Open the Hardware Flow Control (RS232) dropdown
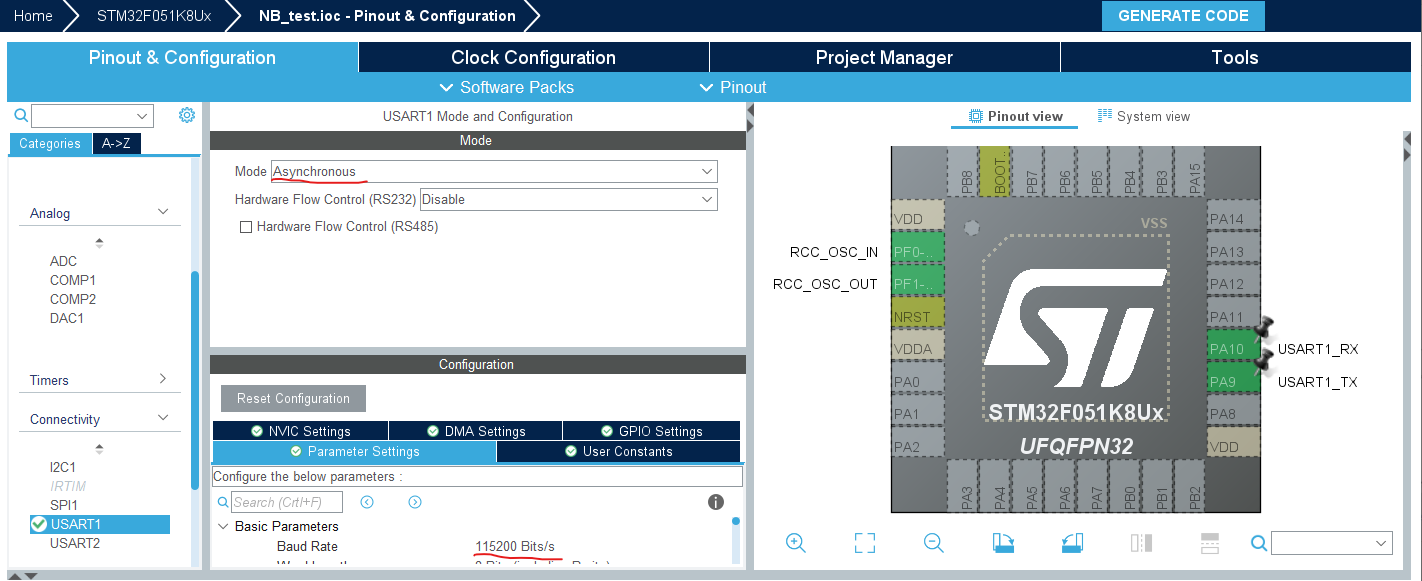The width and height of the screenshot is (1422, 581). coord(568,199)
